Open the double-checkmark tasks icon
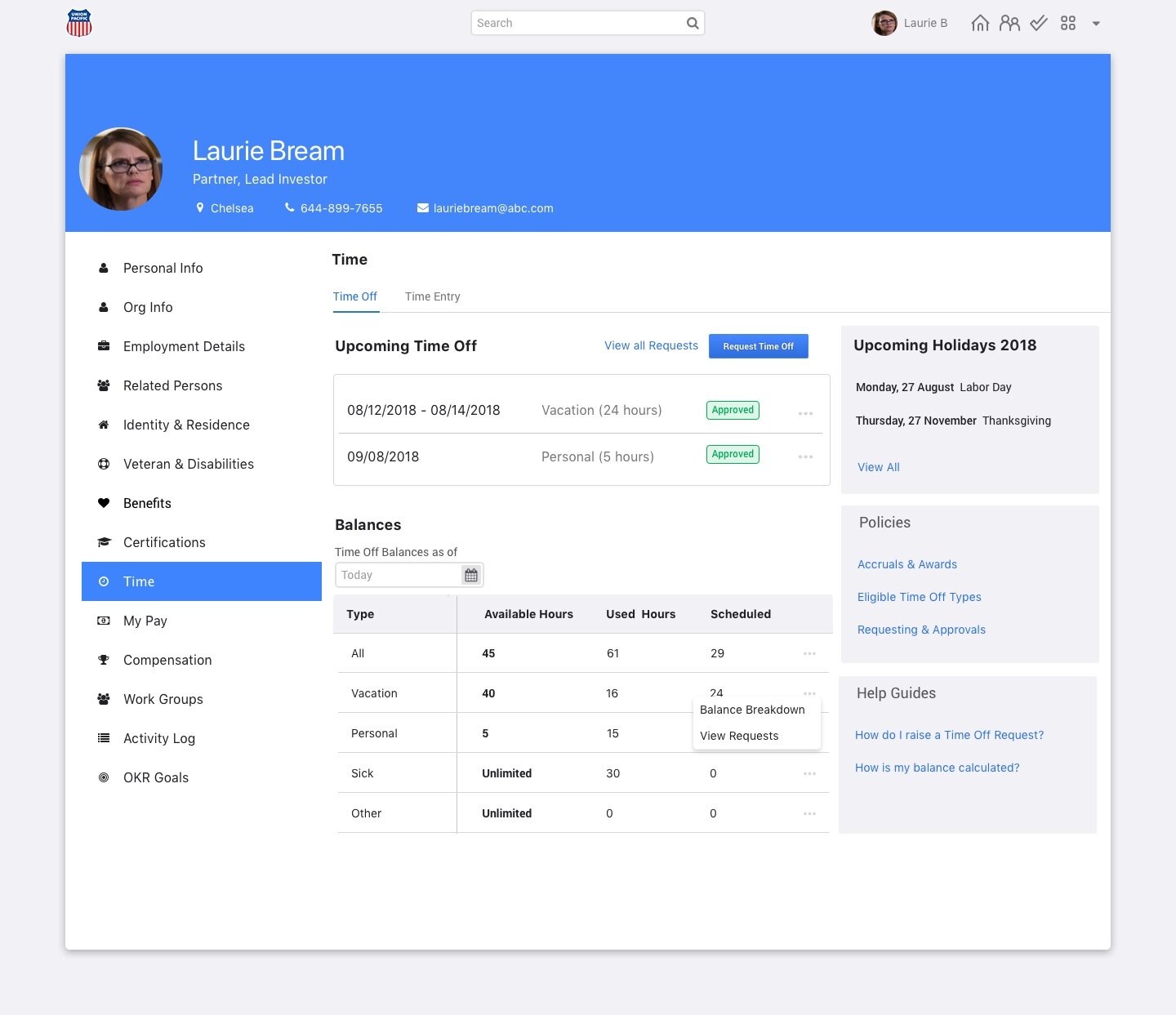Image resolution: width=1176 pixels, height=1015 pixels. [x=1039, y=23]
